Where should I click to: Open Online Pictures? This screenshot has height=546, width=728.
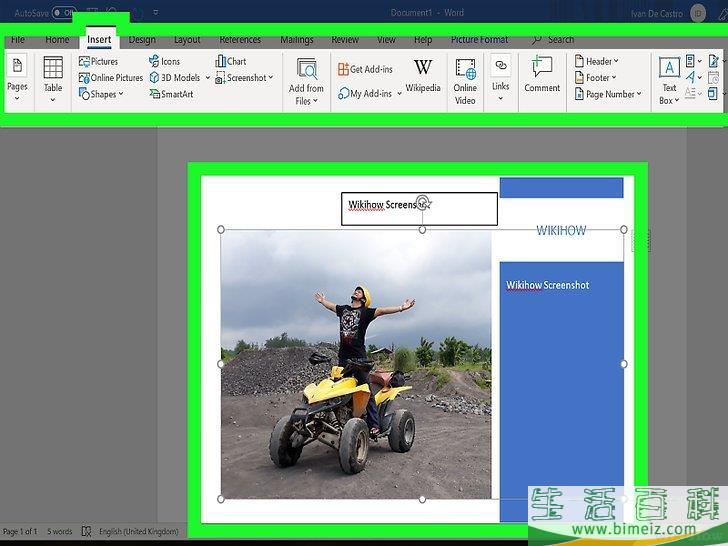[110, 78]
